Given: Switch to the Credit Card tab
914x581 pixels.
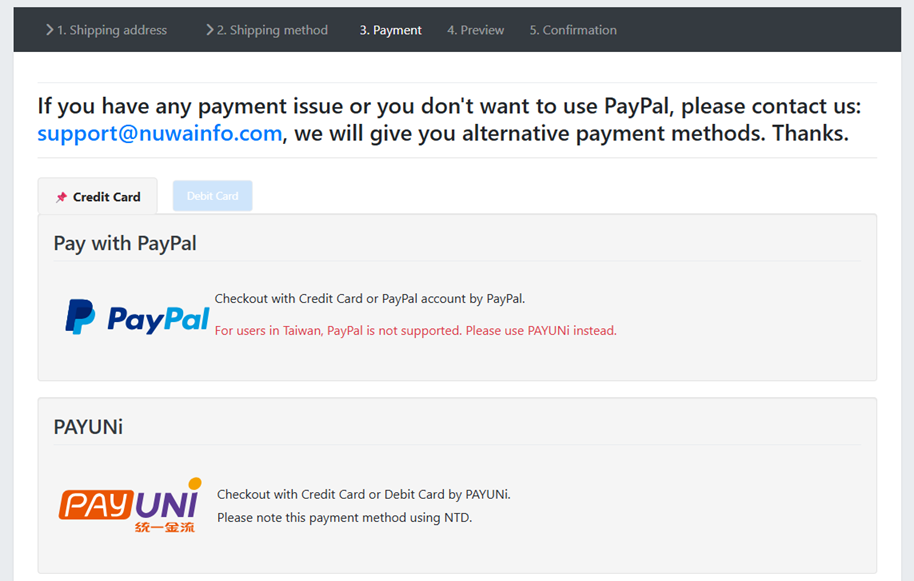Looking at the screenshot, I should point(98,196).
